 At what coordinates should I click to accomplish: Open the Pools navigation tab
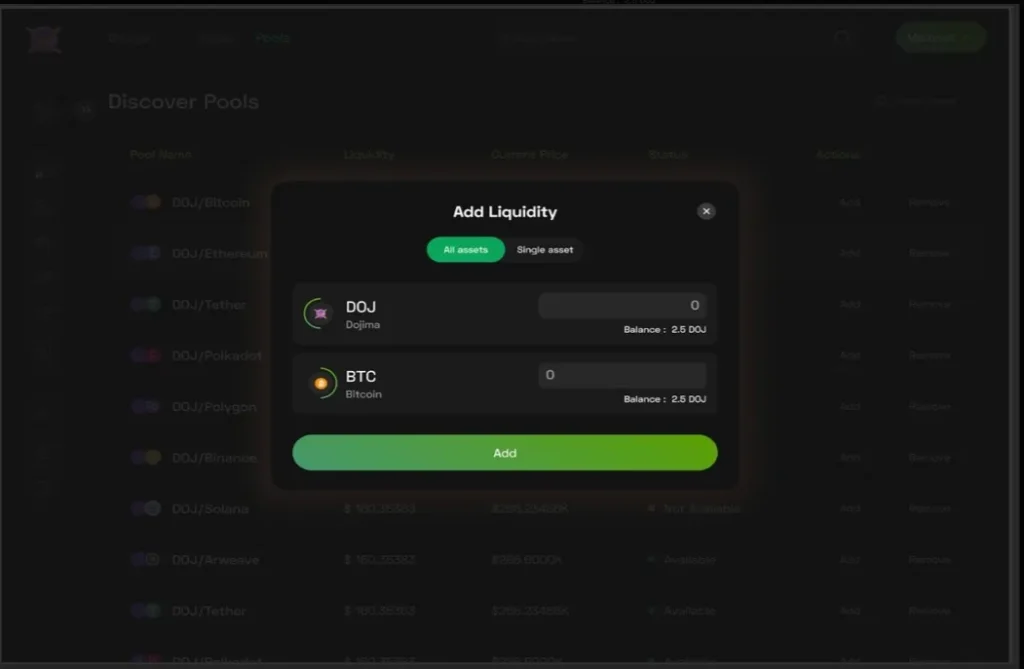click(273, 39)
